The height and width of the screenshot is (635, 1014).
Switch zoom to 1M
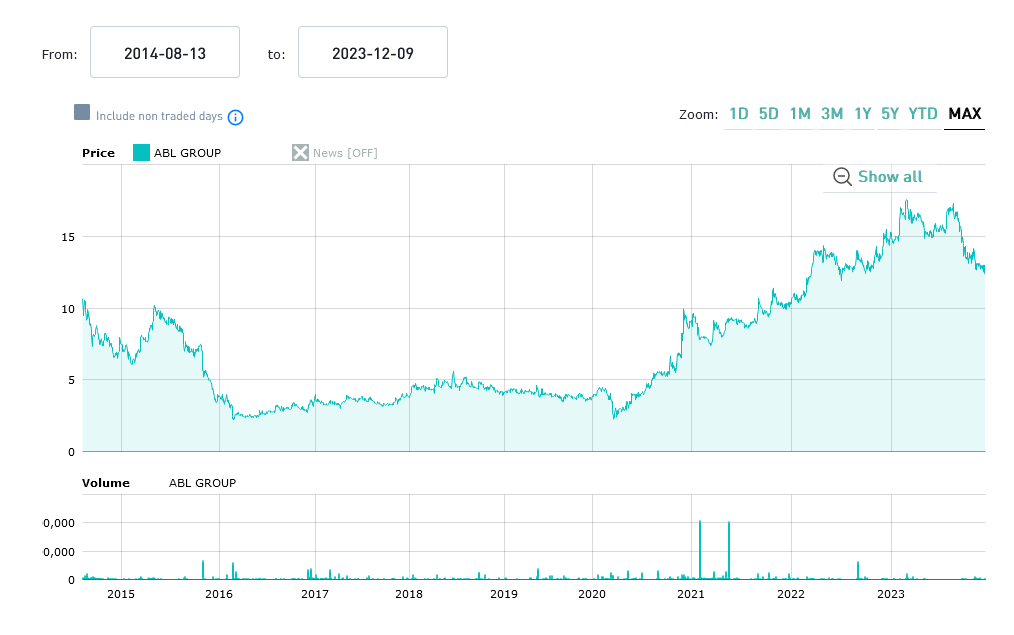point(800,114)
